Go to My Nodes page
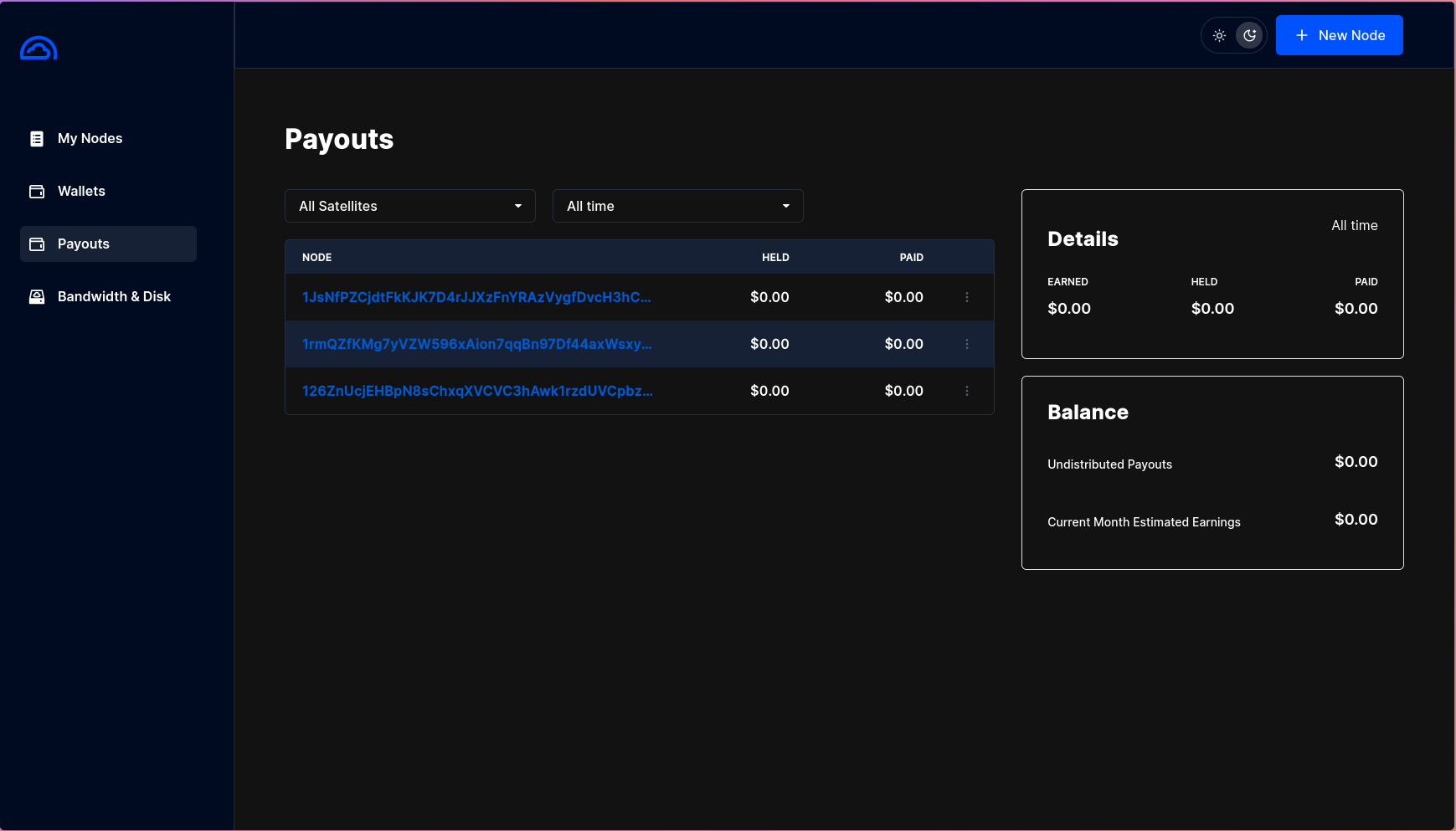The width and height of the screenshot is (1456, 831). [x=90, y=139]
